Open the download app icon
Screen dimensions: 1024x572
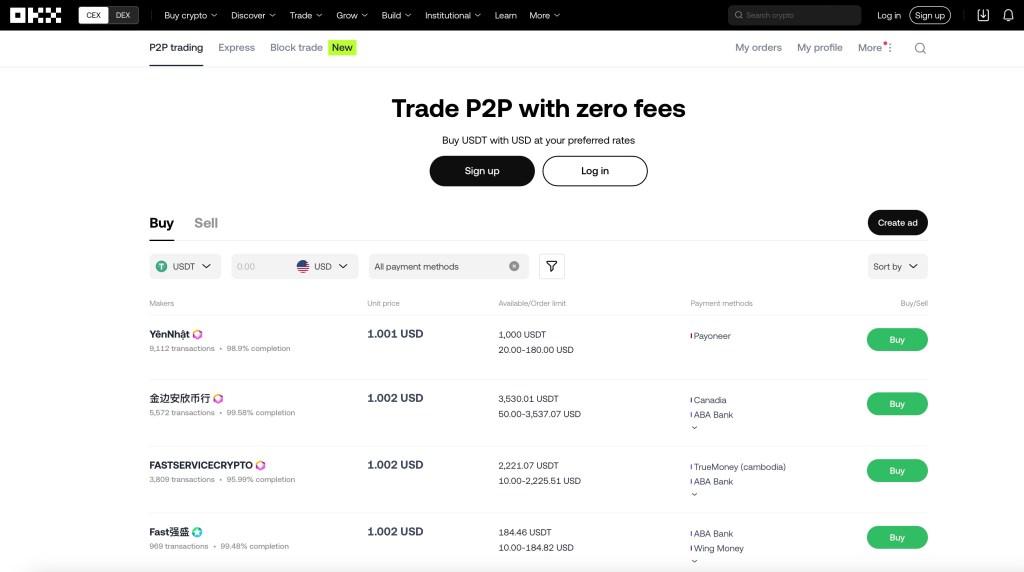(983, 15)
